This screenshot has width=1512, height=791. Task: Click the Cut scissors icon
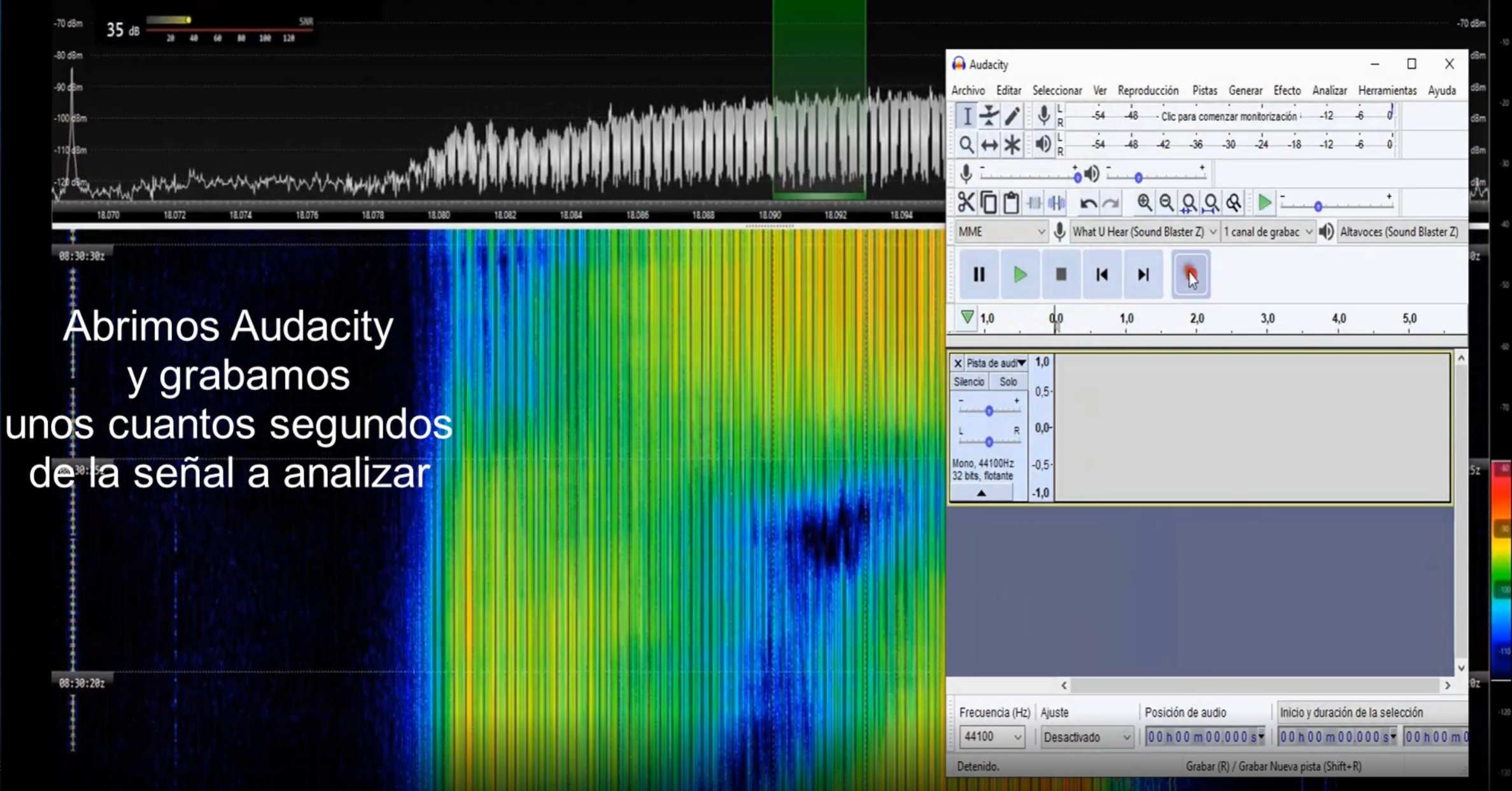[x=966, y=203]
